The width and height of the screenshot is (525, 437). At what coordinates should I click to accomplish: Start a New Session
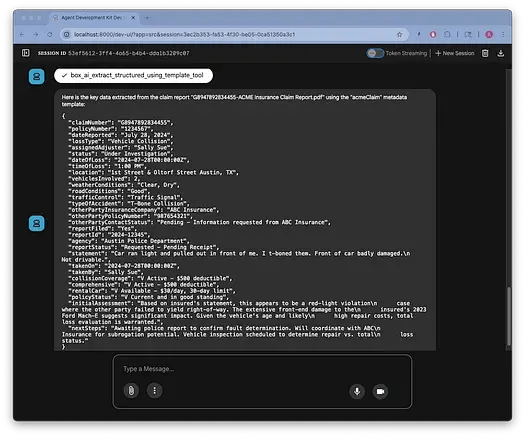click(x=455, y=53)
